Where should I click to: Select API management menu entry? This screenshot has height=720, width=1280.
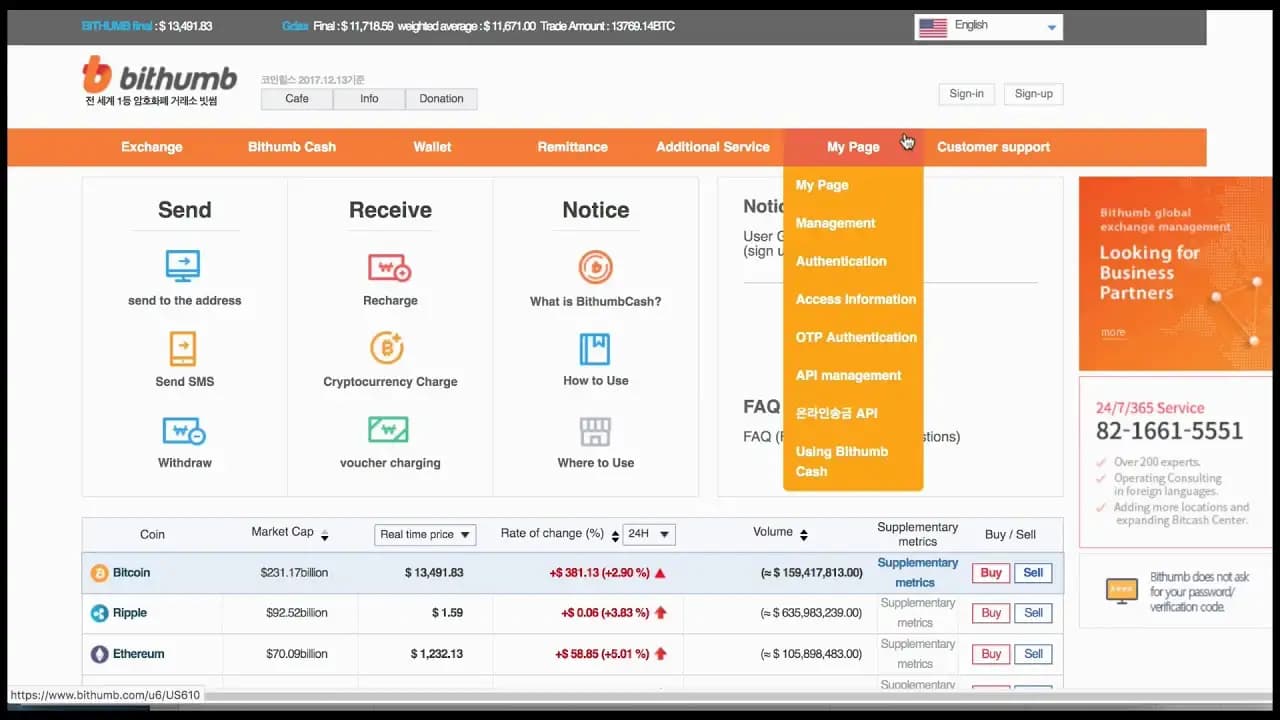(x=848, y=375)
